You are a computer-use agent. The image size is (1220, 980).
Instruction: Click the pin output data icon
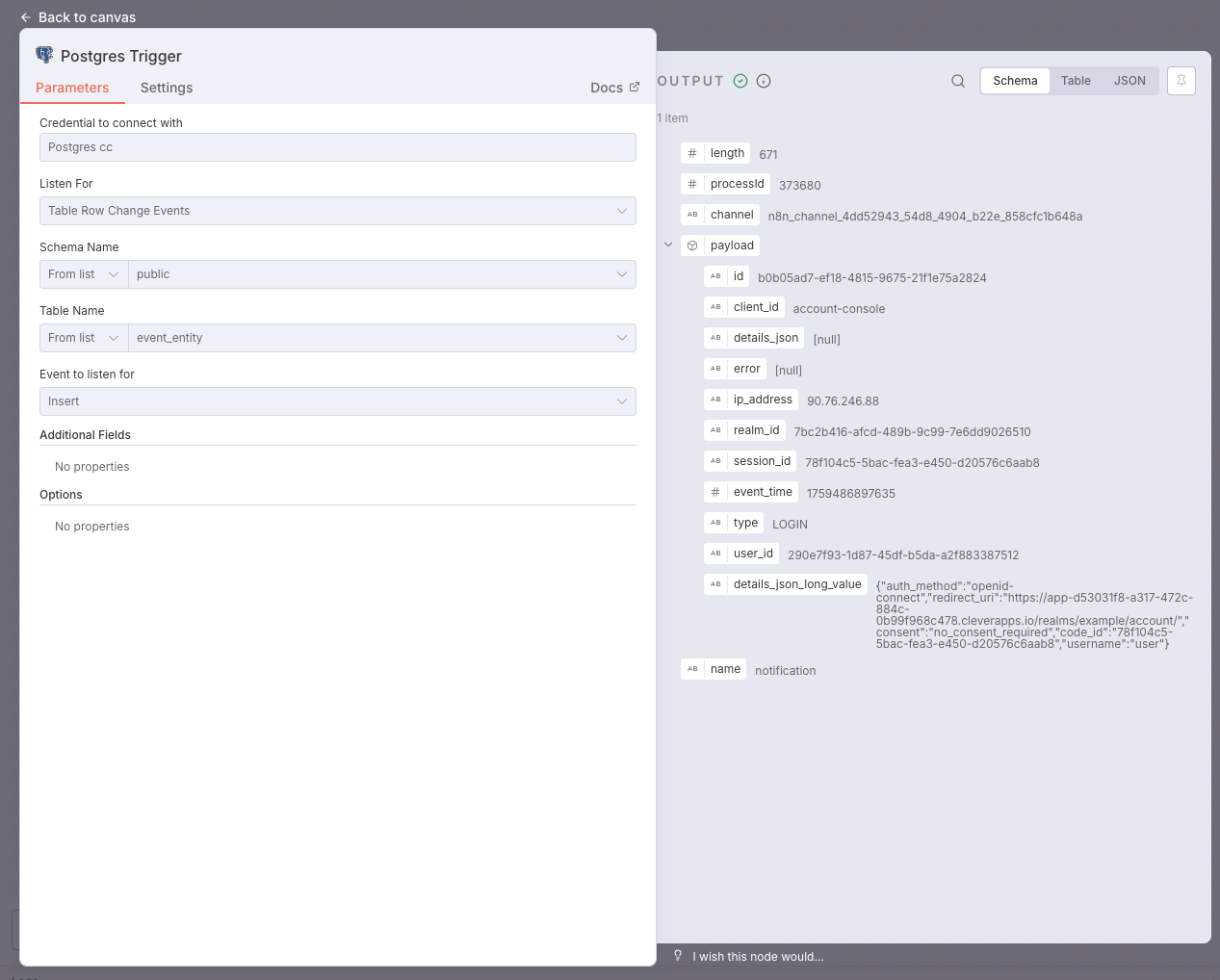point(1181,81)
